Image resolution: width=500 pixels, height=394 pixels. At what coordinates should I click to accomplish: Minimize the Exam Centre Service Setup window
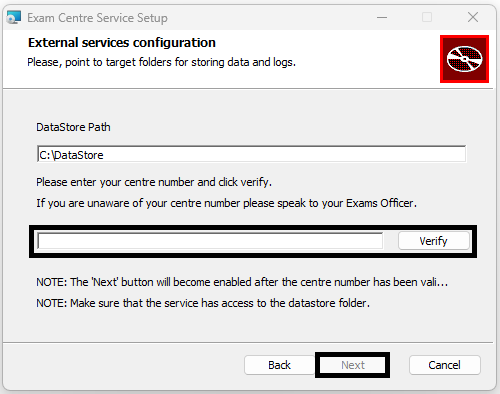pos(382,17)
